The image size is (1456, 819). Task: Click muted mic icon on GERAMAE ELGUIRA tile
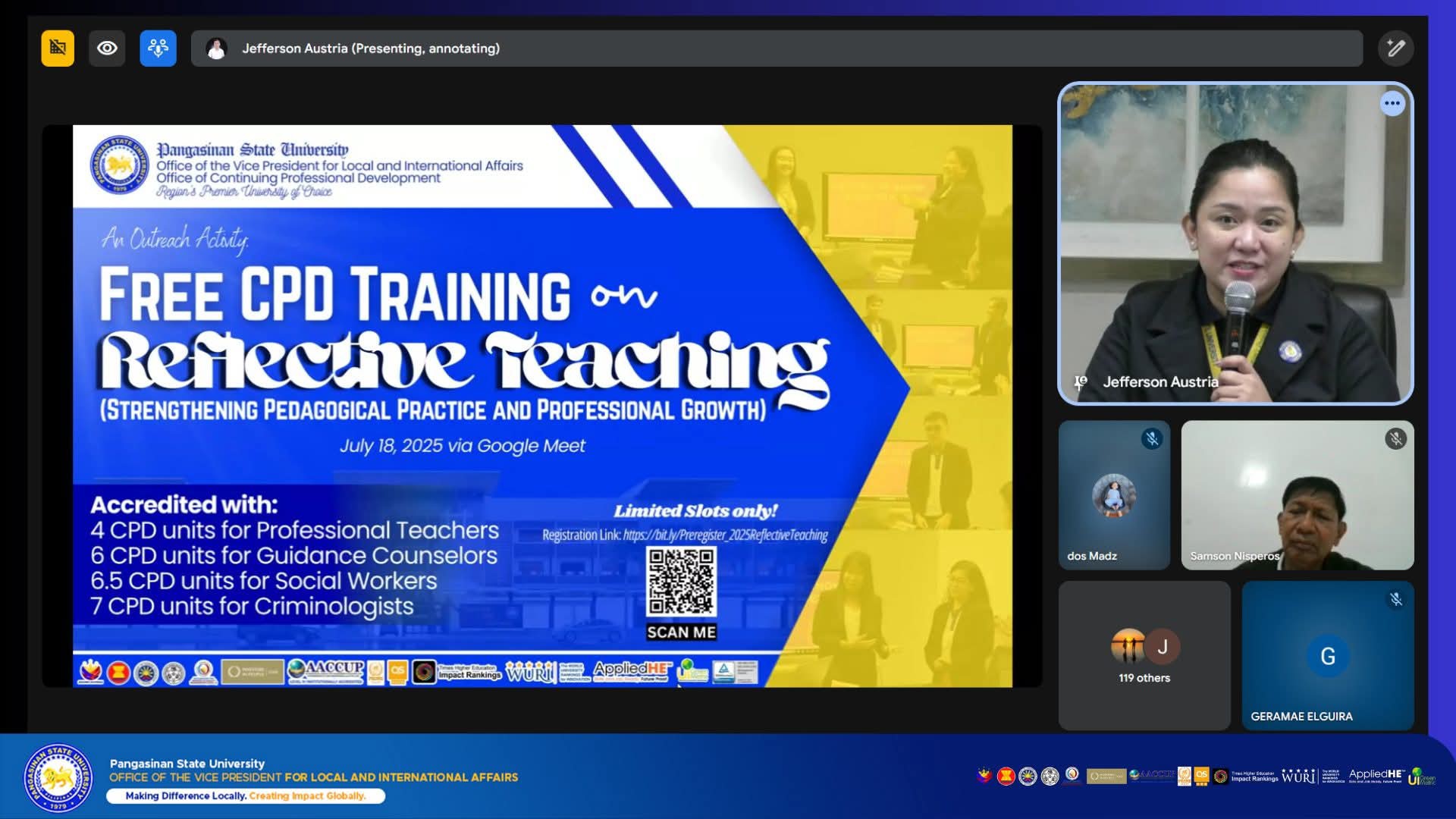click(1395, 600)
